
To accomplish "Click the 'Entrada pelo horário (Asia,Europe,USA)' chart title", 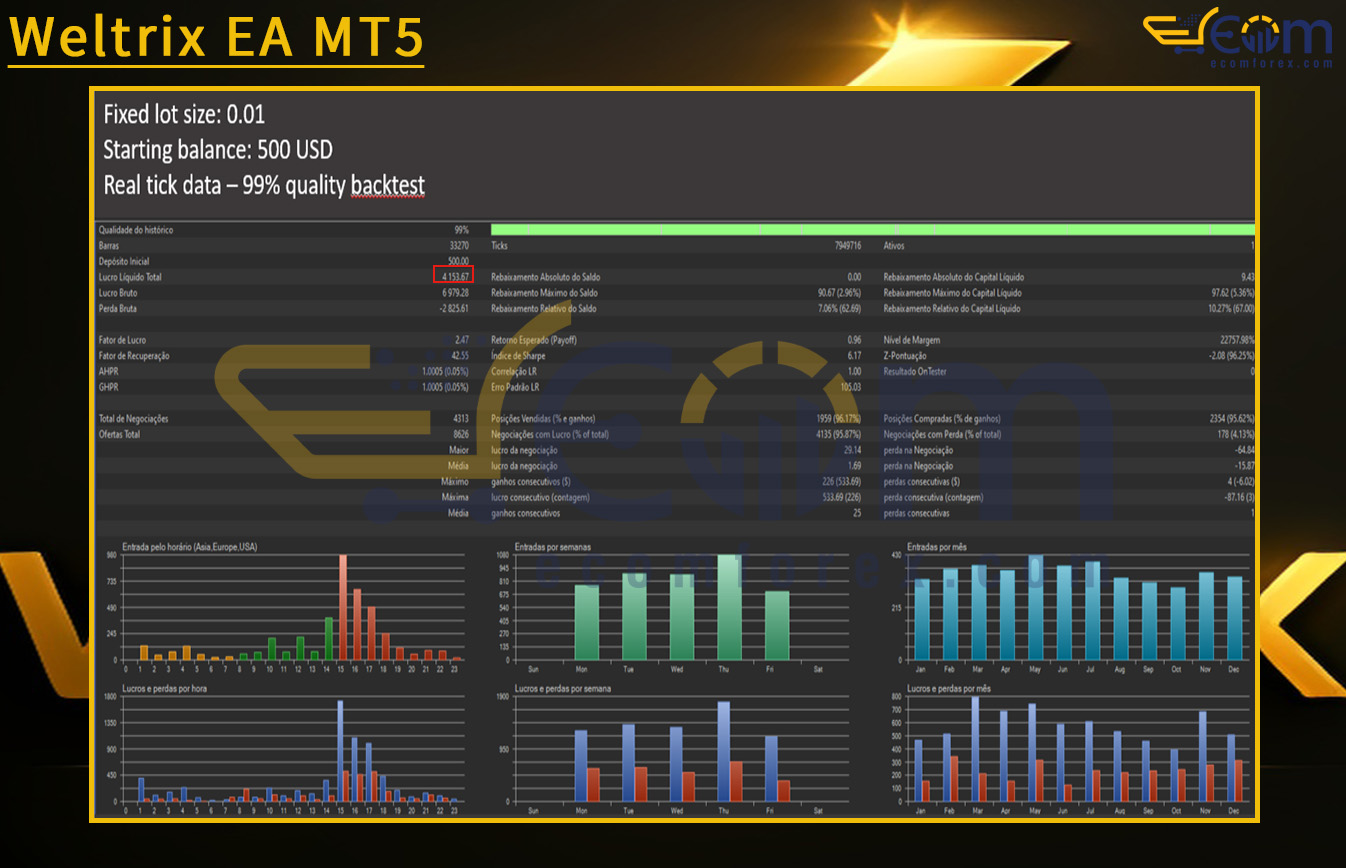I will tap(190, 547).
